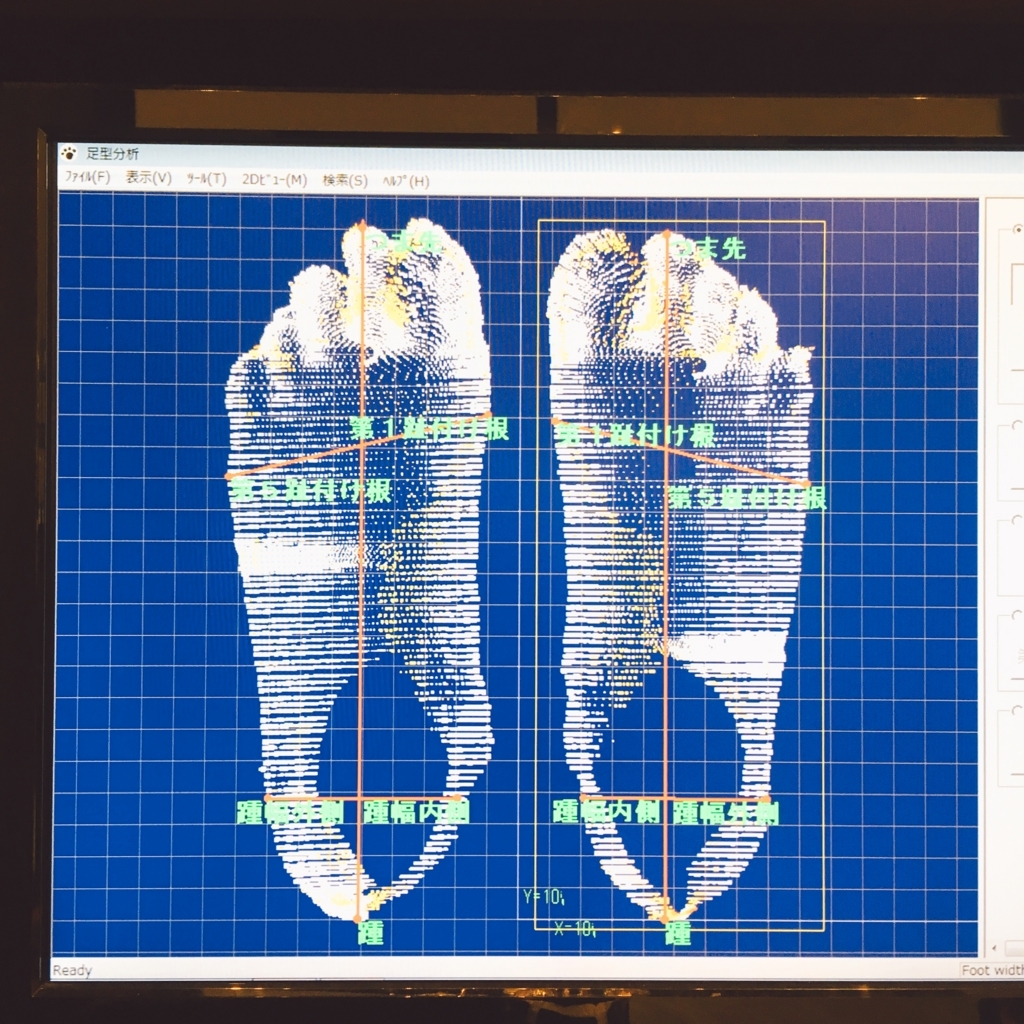Image resolution: width=1024 pixels, height=1024 pixels.
Task: Click the 踵幅内側 label on the right foot
Action: (607, 812)
